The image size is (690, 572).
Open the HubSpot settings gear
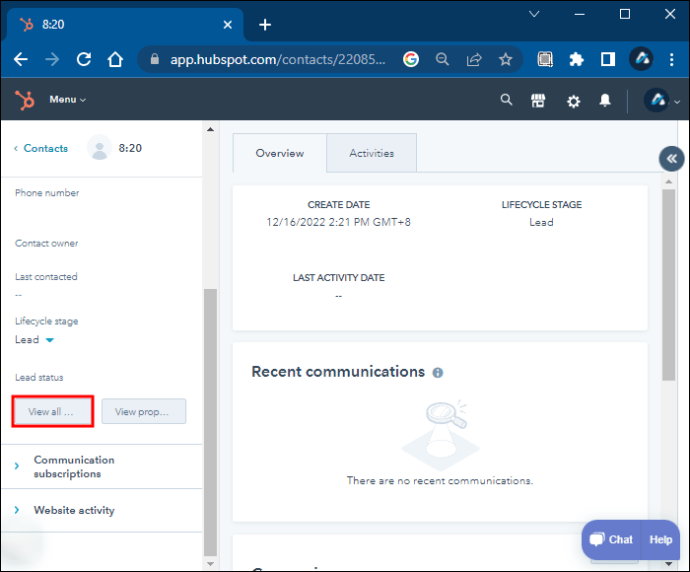[x=573, y=101]
